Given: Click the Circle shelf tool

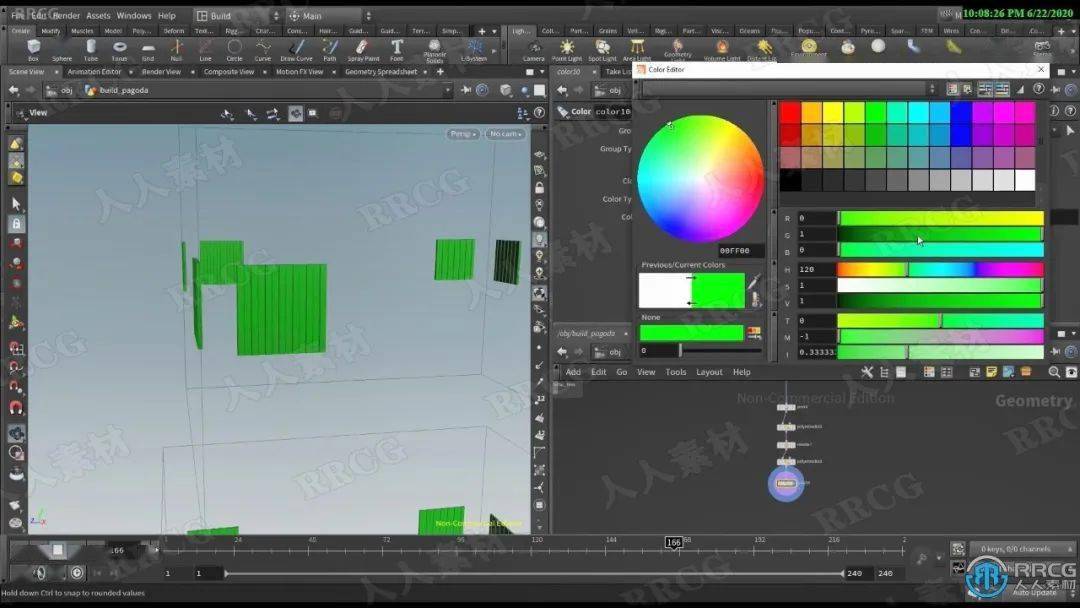Looking at the screenshot, I should 234,50.
